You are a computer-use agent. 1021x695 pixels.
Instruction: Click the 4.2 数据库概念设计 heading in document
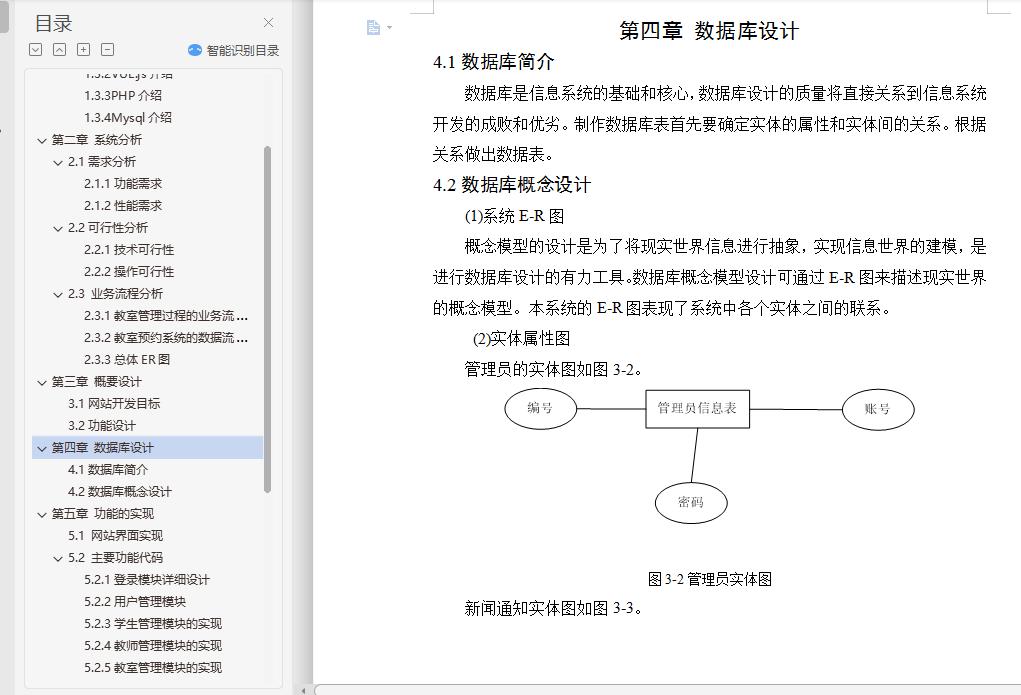pos(512,185)
